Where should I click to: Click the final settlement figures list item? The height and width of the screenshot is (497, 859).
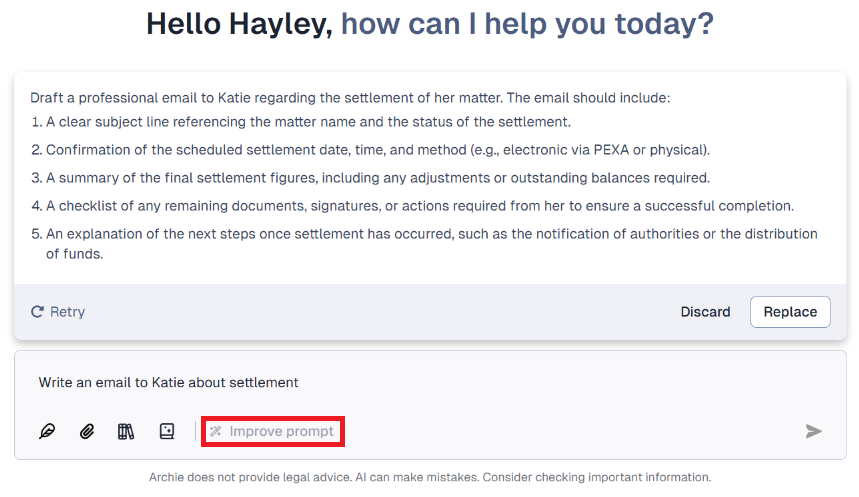pos(378,178)
